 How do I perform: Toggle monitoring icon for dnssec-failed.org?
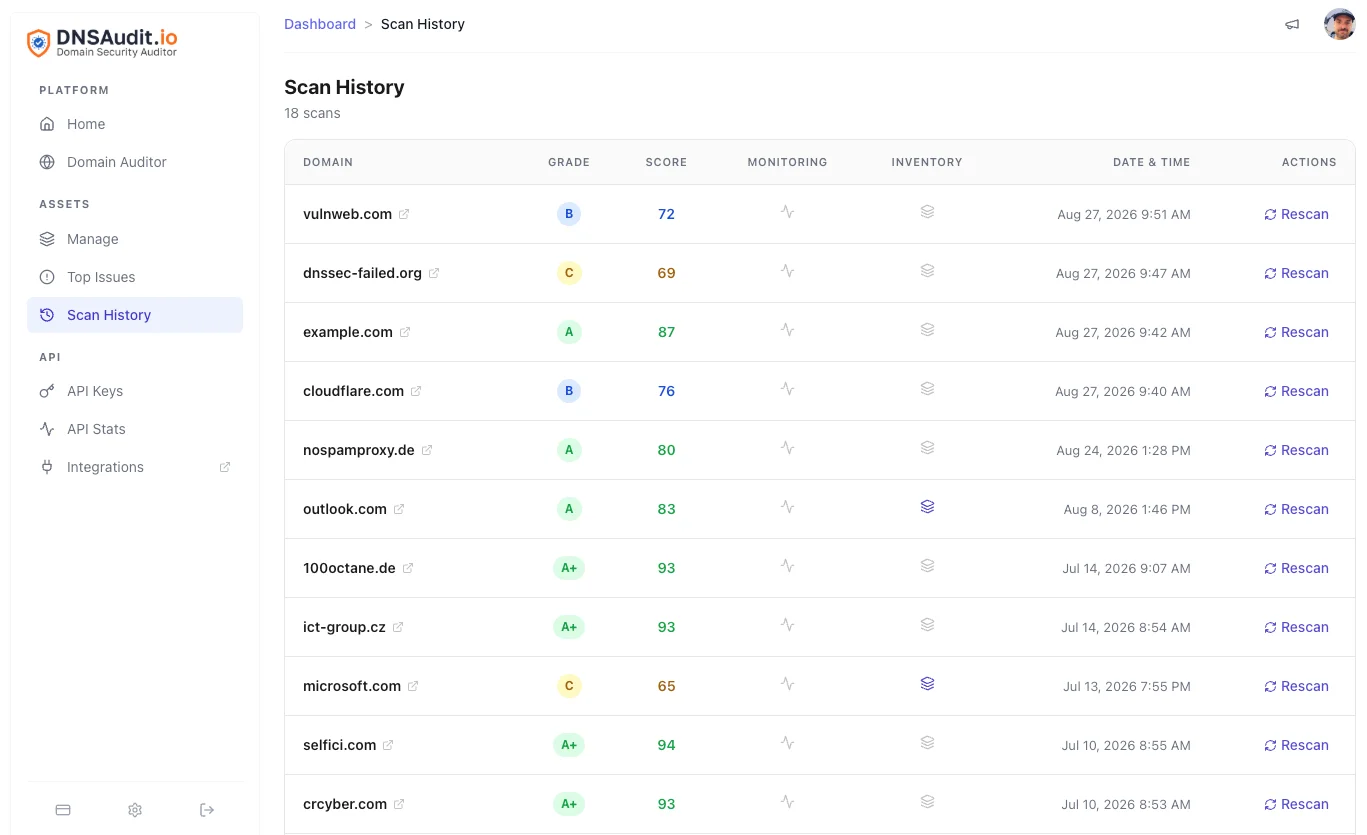(787, 271)
